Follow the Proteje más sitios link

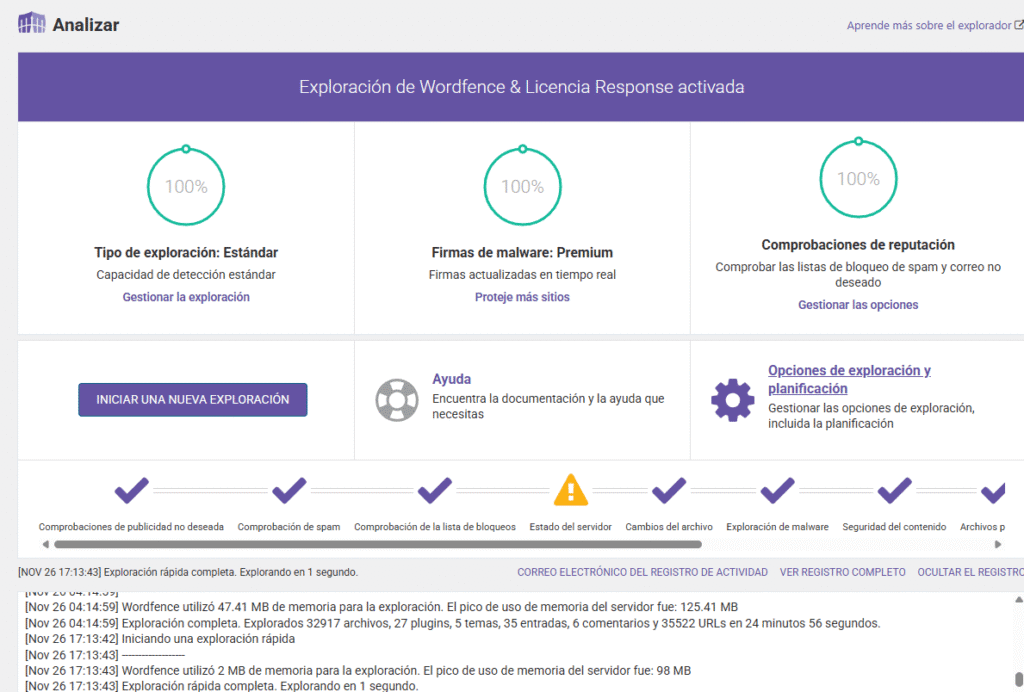click(x=522, y=297)
